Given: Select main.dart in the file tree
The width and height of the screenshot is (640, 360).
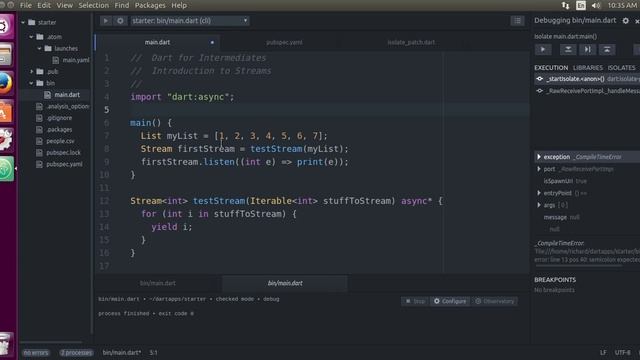Looking at the screenshot, I should [x=67, y=95].
